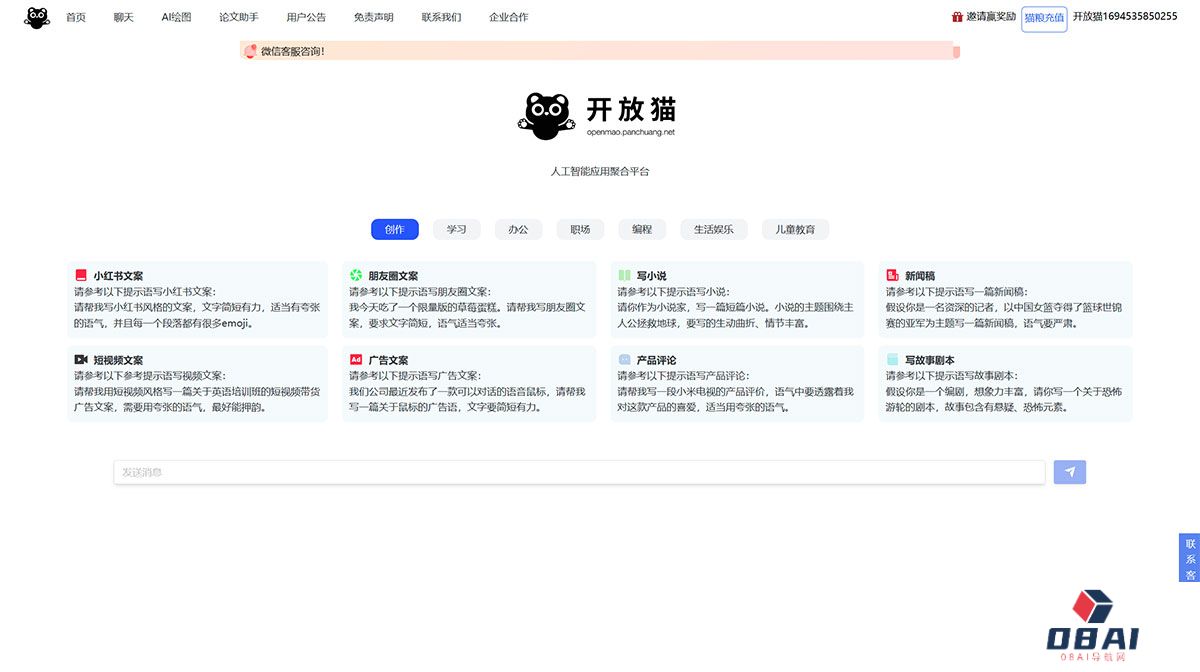Switch to the 职场 category tab

click(x=580, y=229)
